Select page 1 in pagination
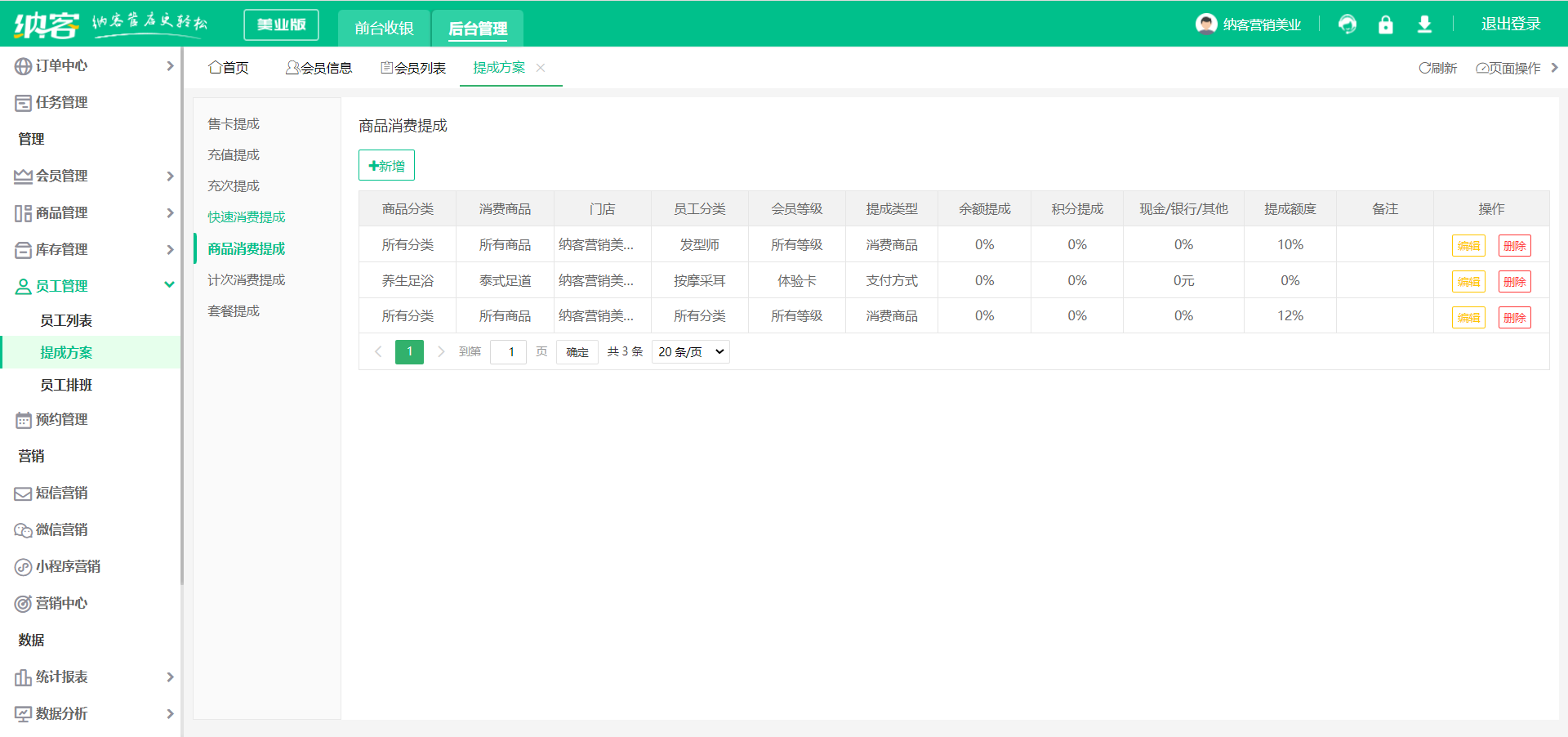Viewport: 1568px width, 737px height. [409, 352]
